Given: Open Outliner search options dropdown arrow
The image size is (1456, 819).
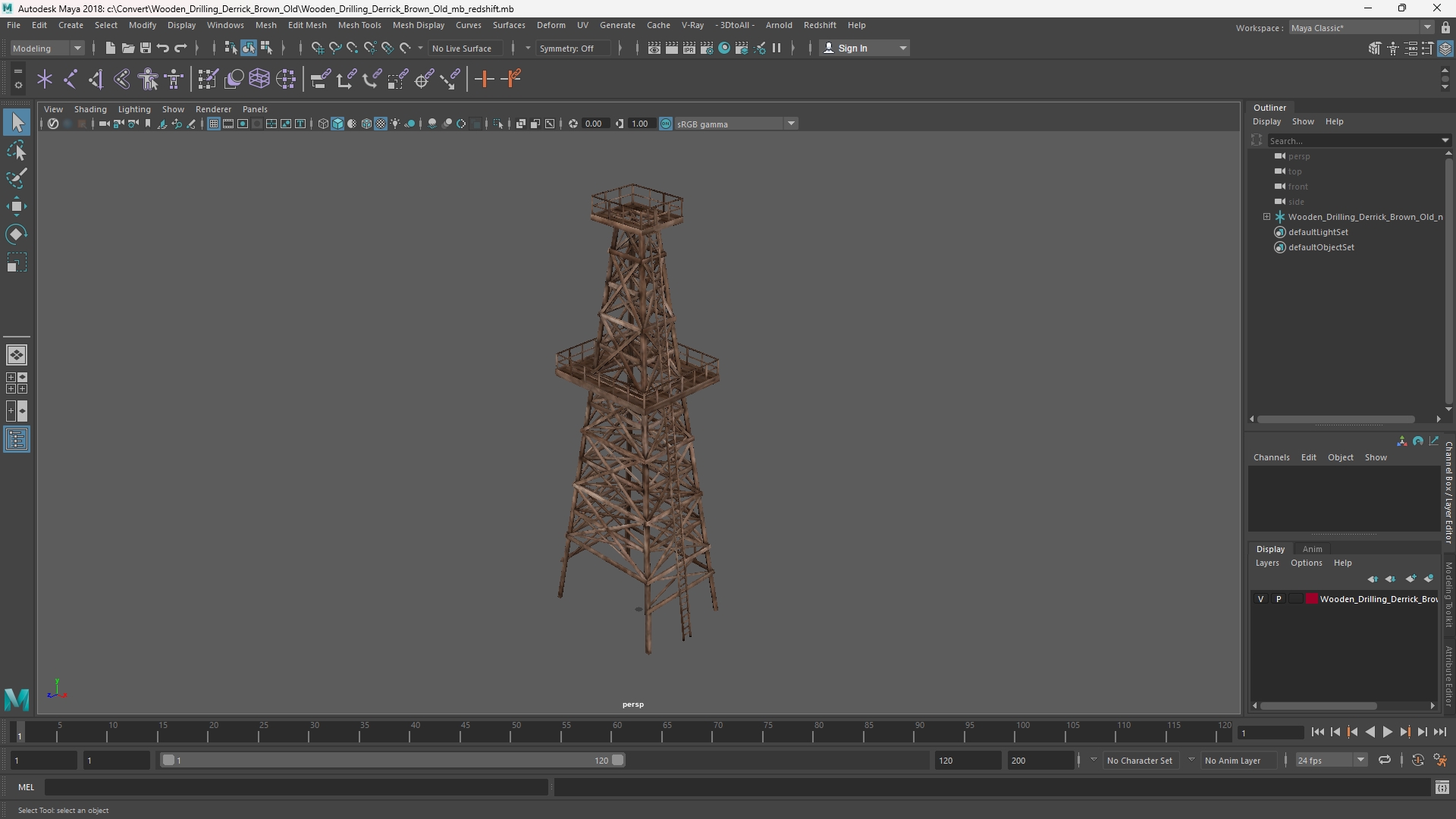Looking at the screenshot, I should (1445, 140).
